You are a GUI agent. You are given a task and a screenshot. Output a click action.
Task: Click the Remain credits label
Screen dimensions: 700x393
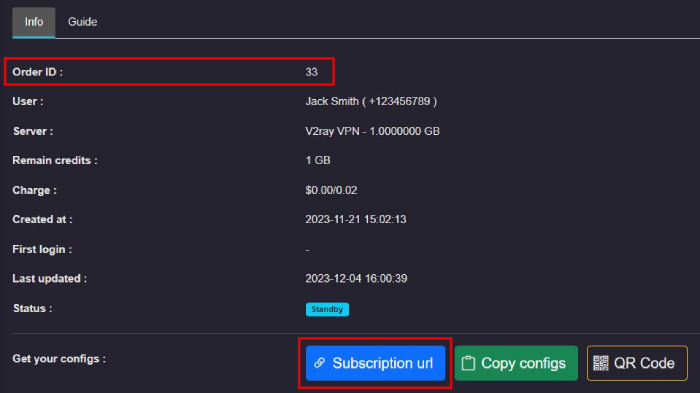pos(55,160)
